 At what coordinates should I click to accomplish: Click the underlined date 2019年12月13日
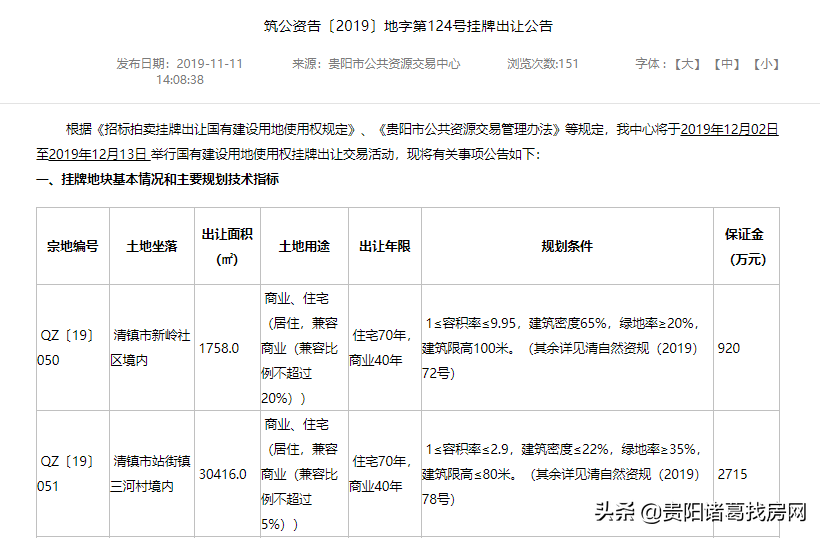pyautogui.click(x=98, y=154)
